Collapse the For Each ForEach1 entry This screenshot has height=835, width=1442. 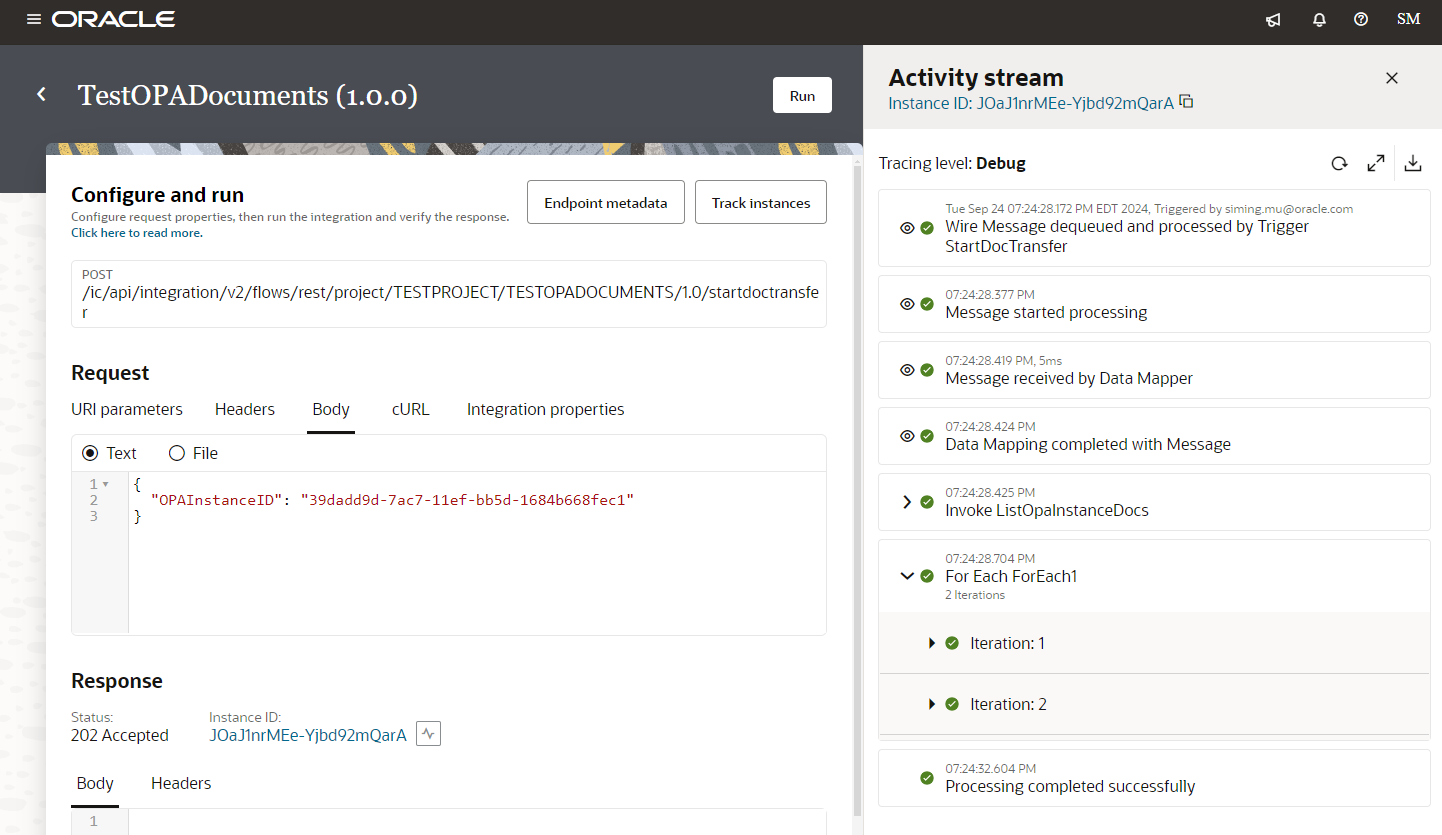[x=907, y=576]
